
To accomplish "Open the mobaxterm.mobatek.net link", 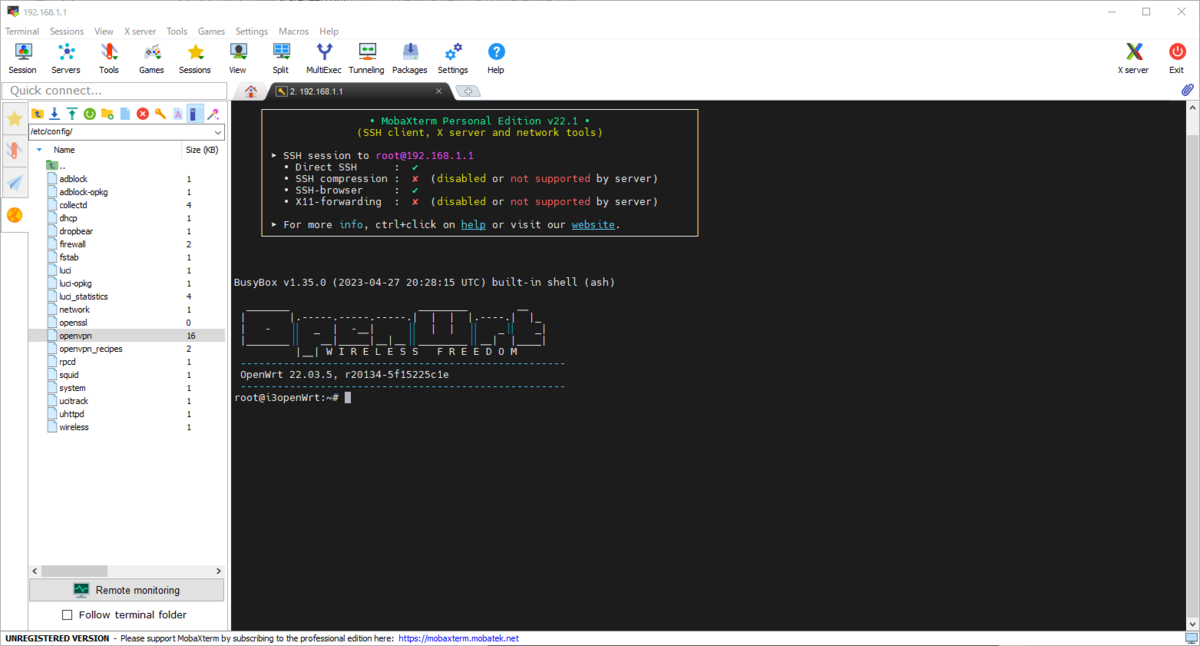I will [x=458, y=638].
